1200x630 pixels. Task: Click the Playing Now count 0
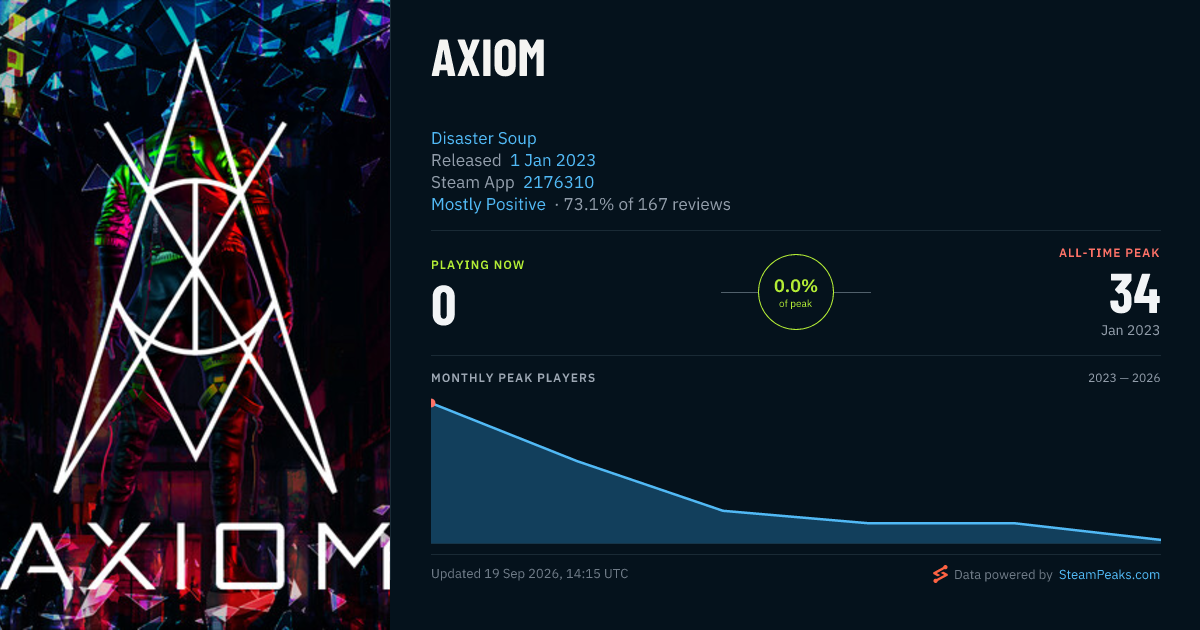pyautogui.click(x=444, y=306)
